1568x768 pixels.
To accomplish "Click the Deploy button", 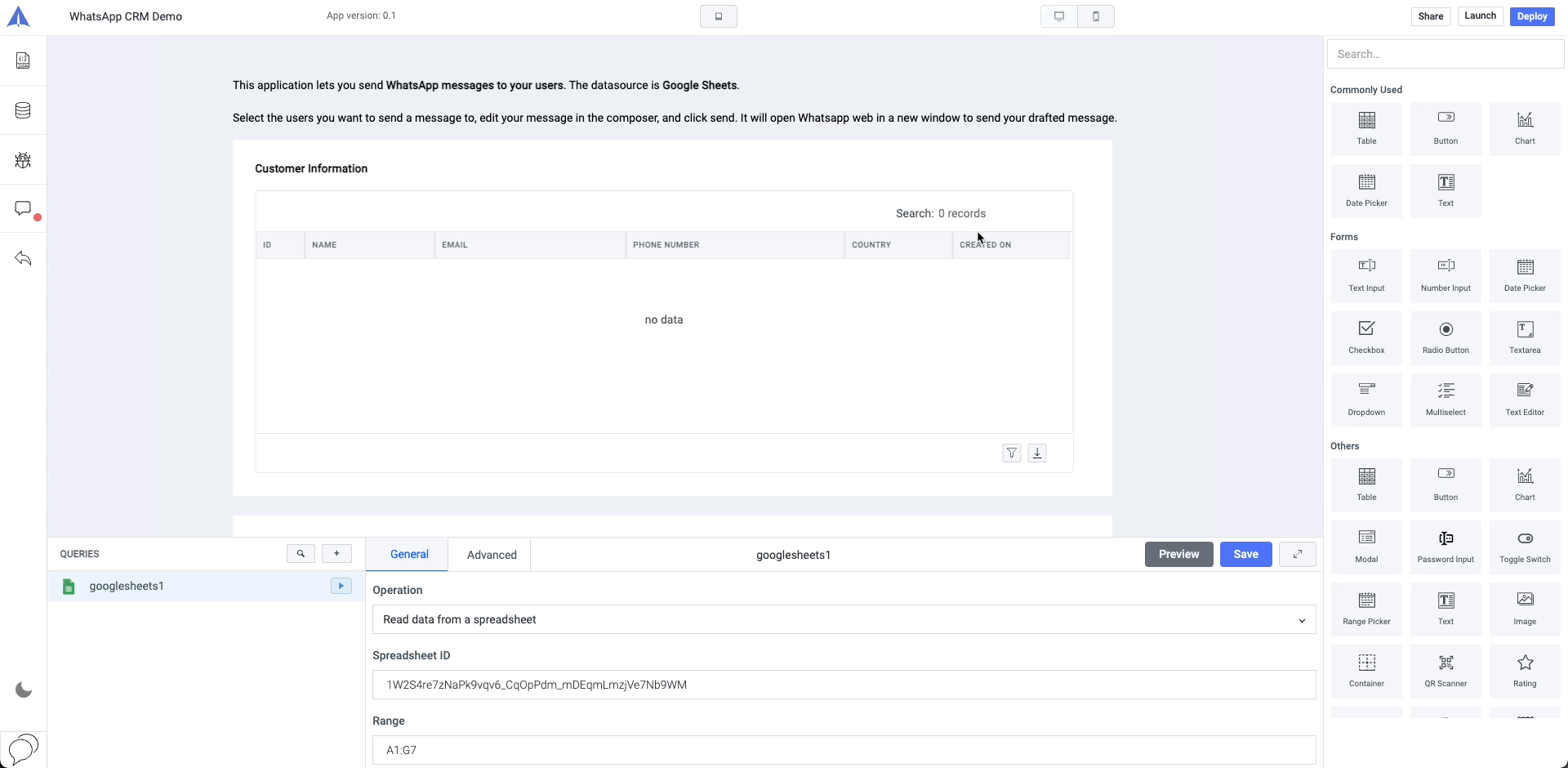I will (x=1532, y=16).
